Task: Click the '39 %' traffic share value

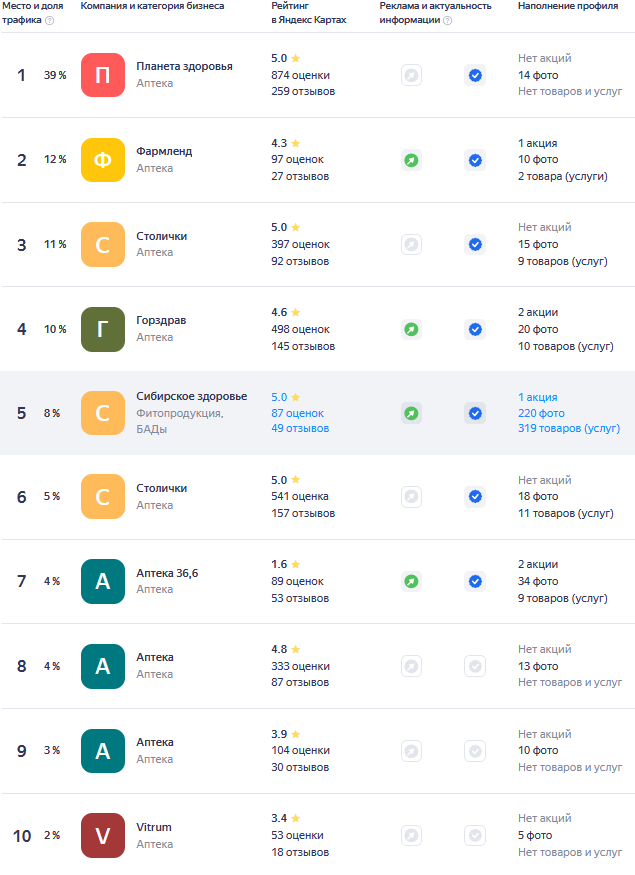Action: [55, 75]
